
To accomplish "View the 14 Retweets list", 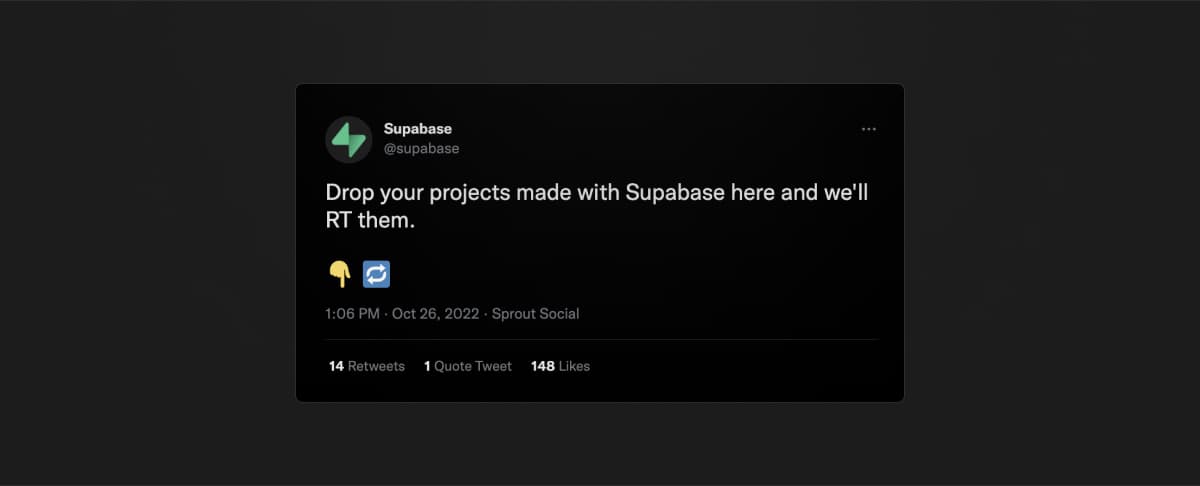I will (x=367, y=366).
